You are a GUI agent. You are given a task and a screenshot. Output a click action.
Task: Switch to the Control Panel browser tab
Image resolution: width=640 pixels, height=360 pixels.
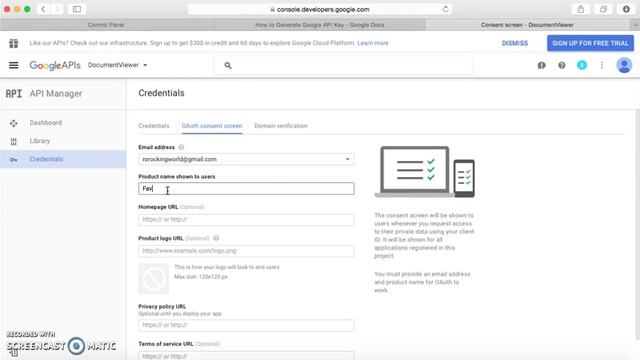click(x=106, y=25)
